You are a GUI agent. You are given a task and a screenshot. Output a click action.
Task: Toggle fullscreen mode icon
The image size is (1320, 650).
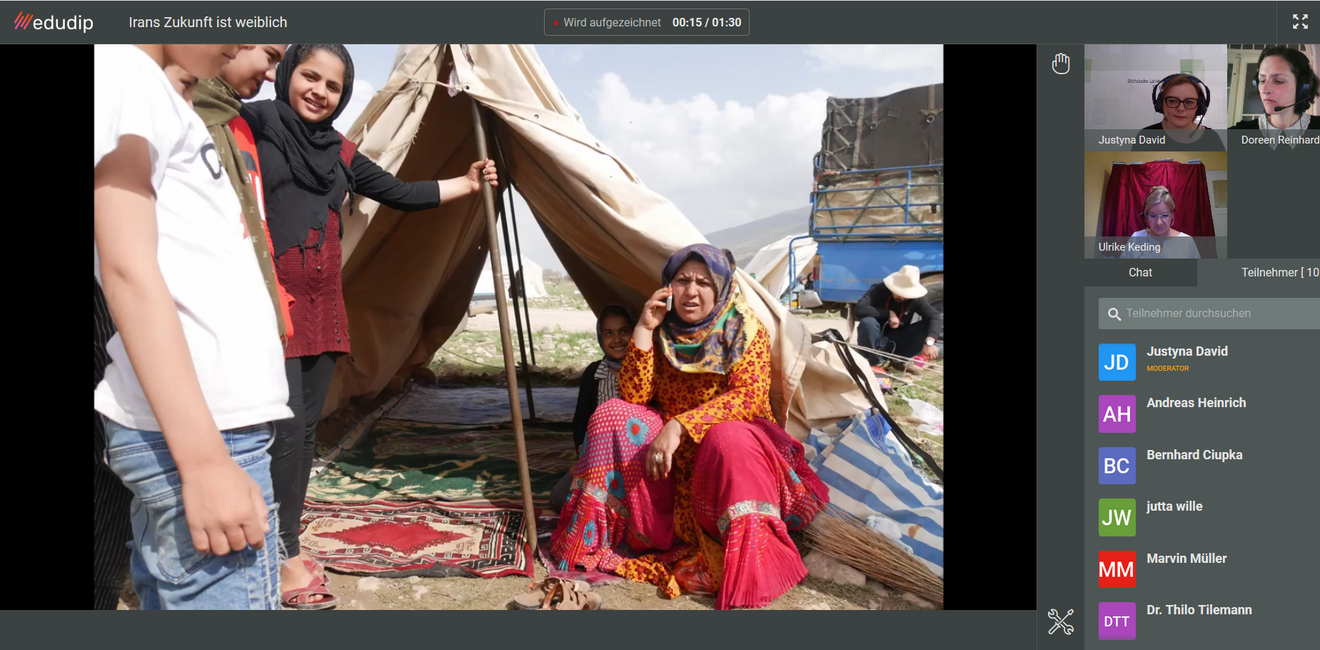click(x=1300, y=22)
